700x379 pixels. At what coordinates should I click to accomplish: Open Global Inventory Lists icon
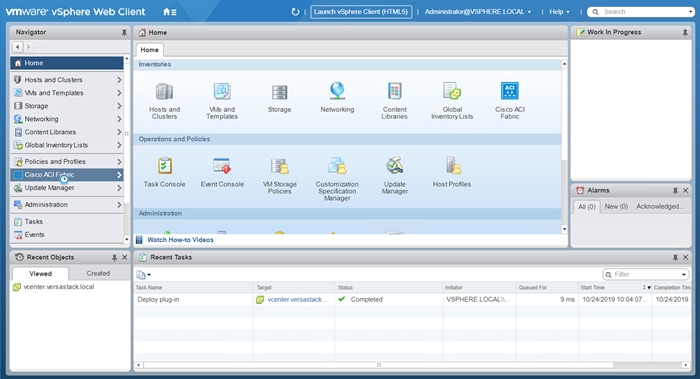(452, 91)
